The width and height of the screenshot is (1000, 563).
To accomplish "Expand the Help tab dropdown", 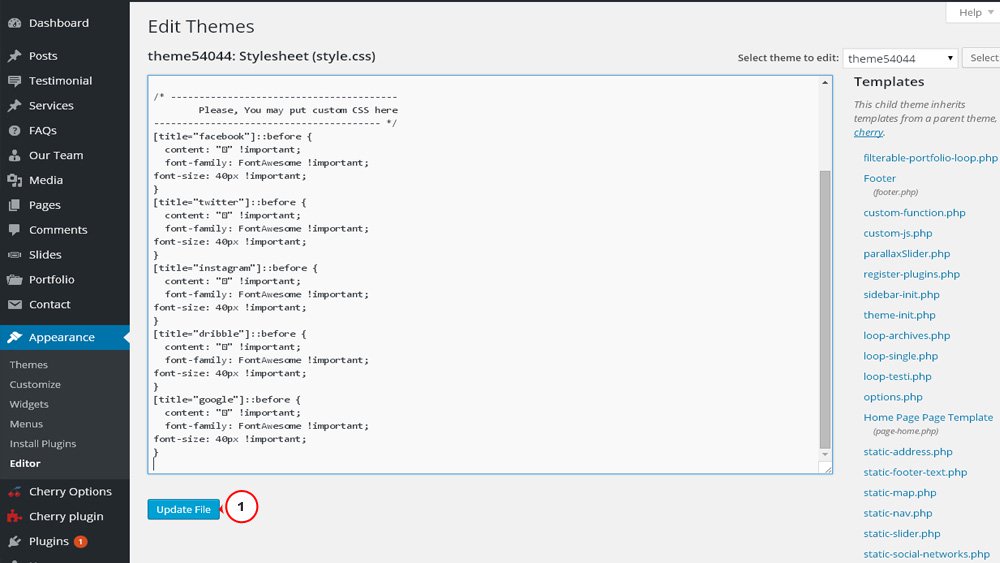I will (x=974, y=13).
